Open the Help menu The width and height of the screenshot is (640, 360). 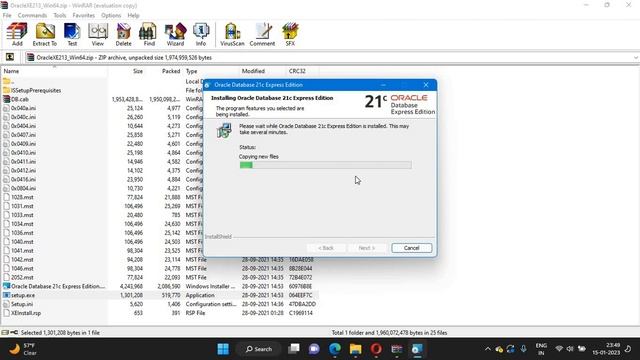tap(133, 16)
